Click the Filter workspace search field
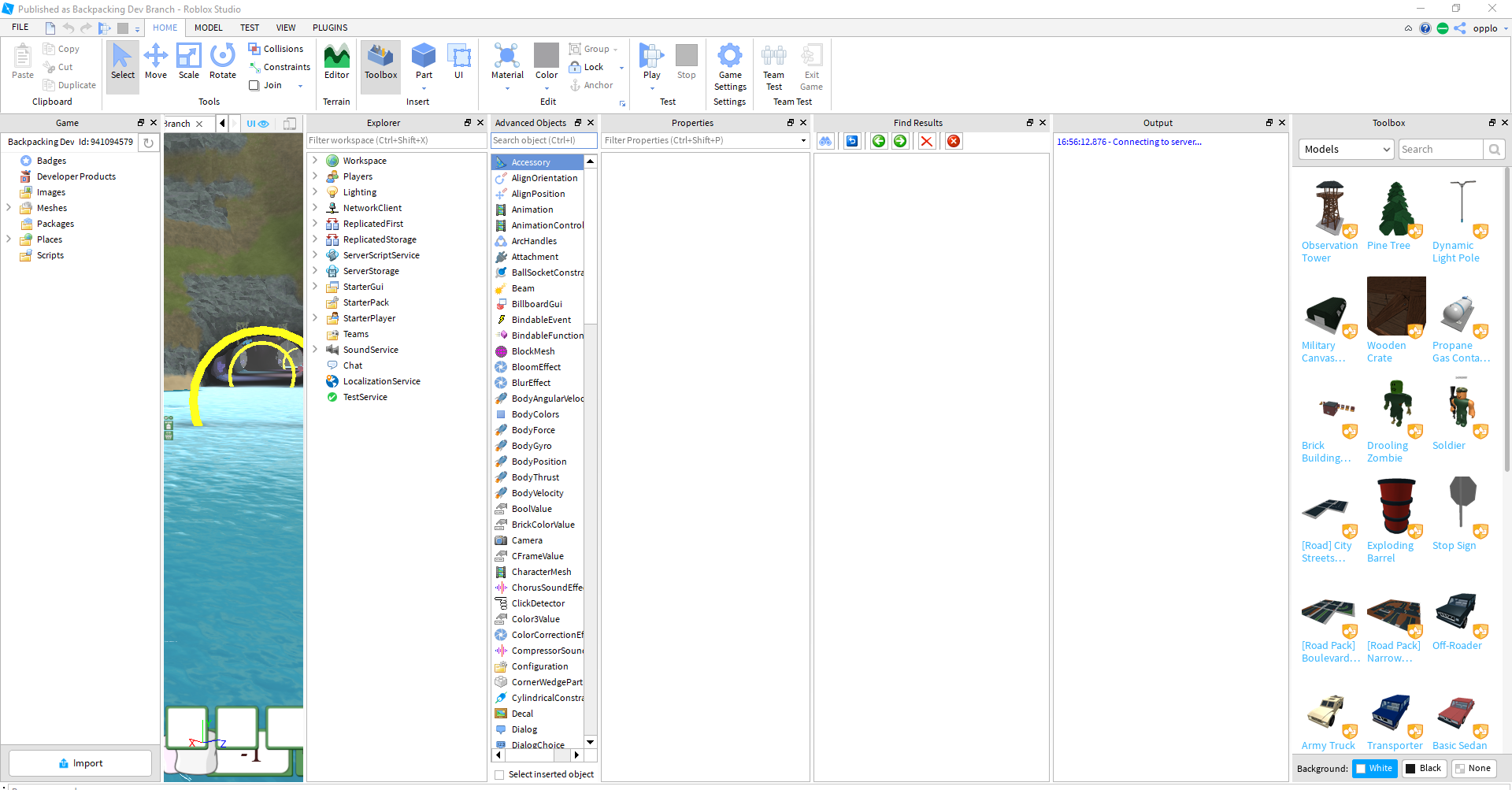Screen dimensions: 1512x790 396,141
